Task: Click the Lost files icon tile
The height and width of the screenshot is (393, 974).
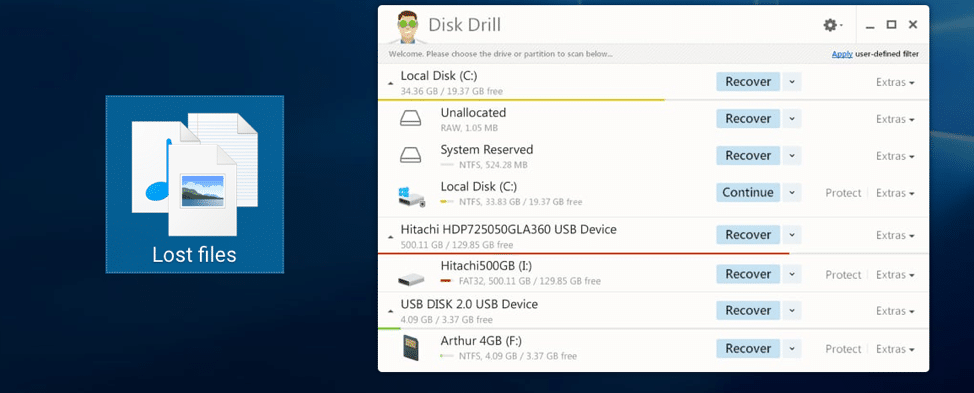Action: (194, 184)
